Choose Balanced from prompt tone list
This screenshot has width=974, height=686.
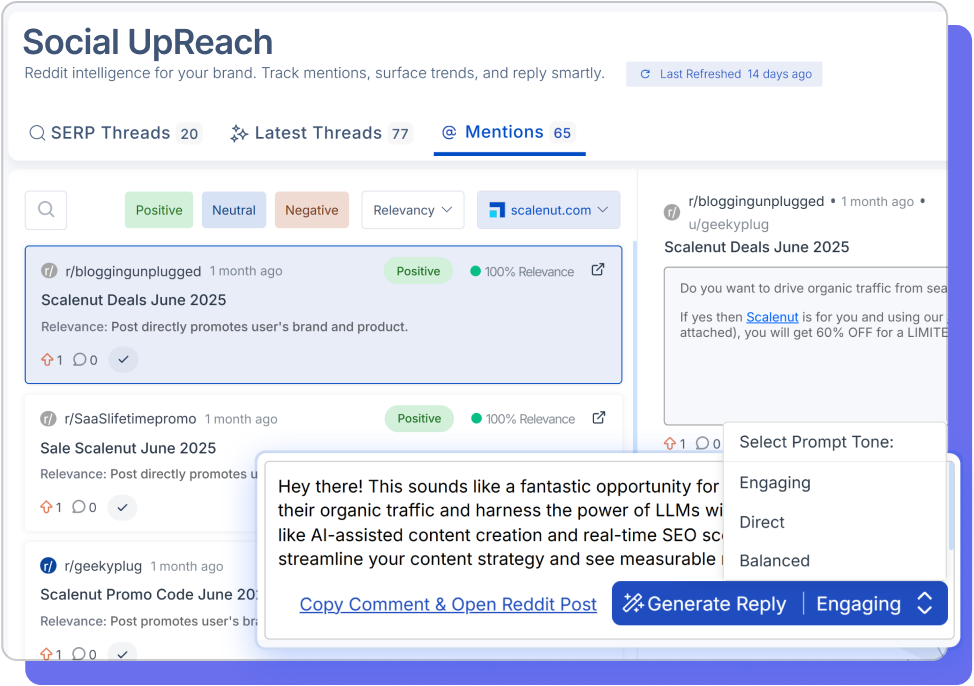pyautogui.click(x=775, y=560)
